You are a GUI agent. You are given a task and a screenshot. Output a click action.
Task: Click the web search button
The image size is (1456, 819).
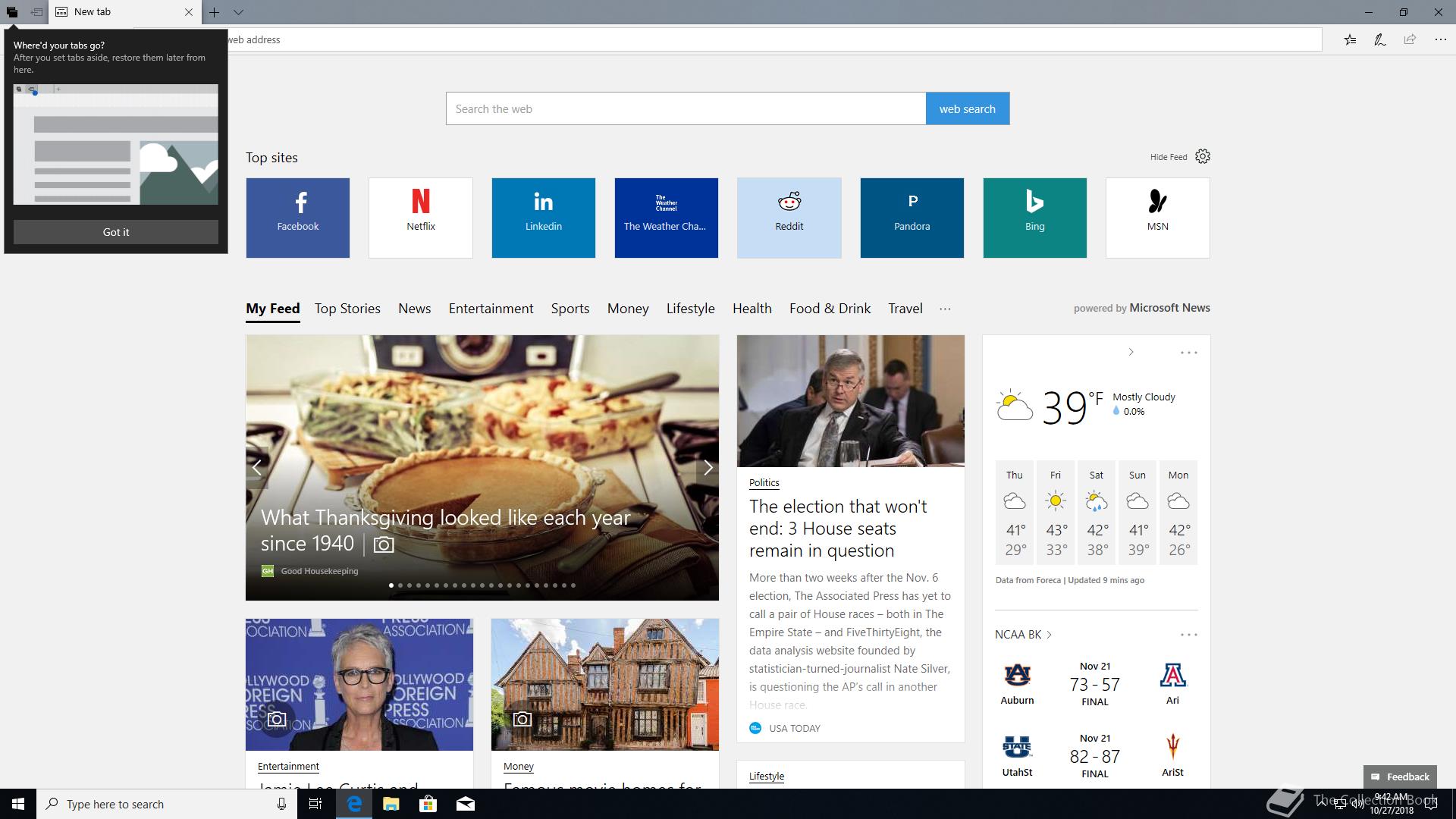[x=967, y=108]
